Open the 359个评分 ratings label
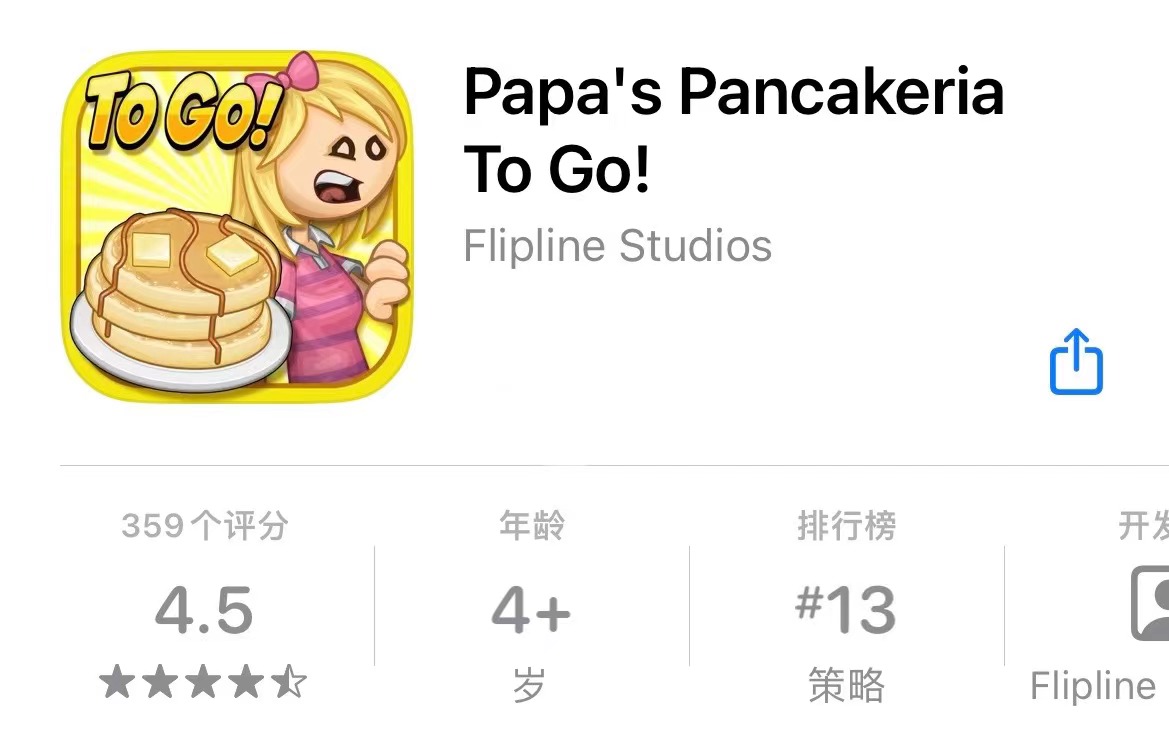 click(x=204, y=526)
